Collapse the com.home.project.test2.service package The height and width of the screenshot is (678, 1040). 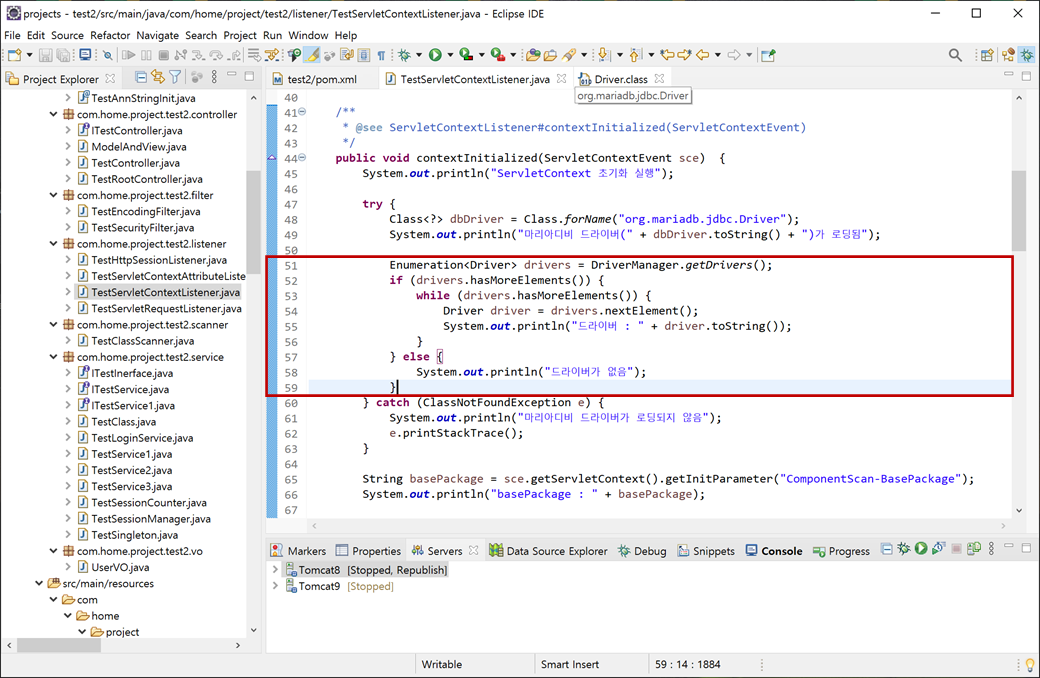click(x=53, y=357)
